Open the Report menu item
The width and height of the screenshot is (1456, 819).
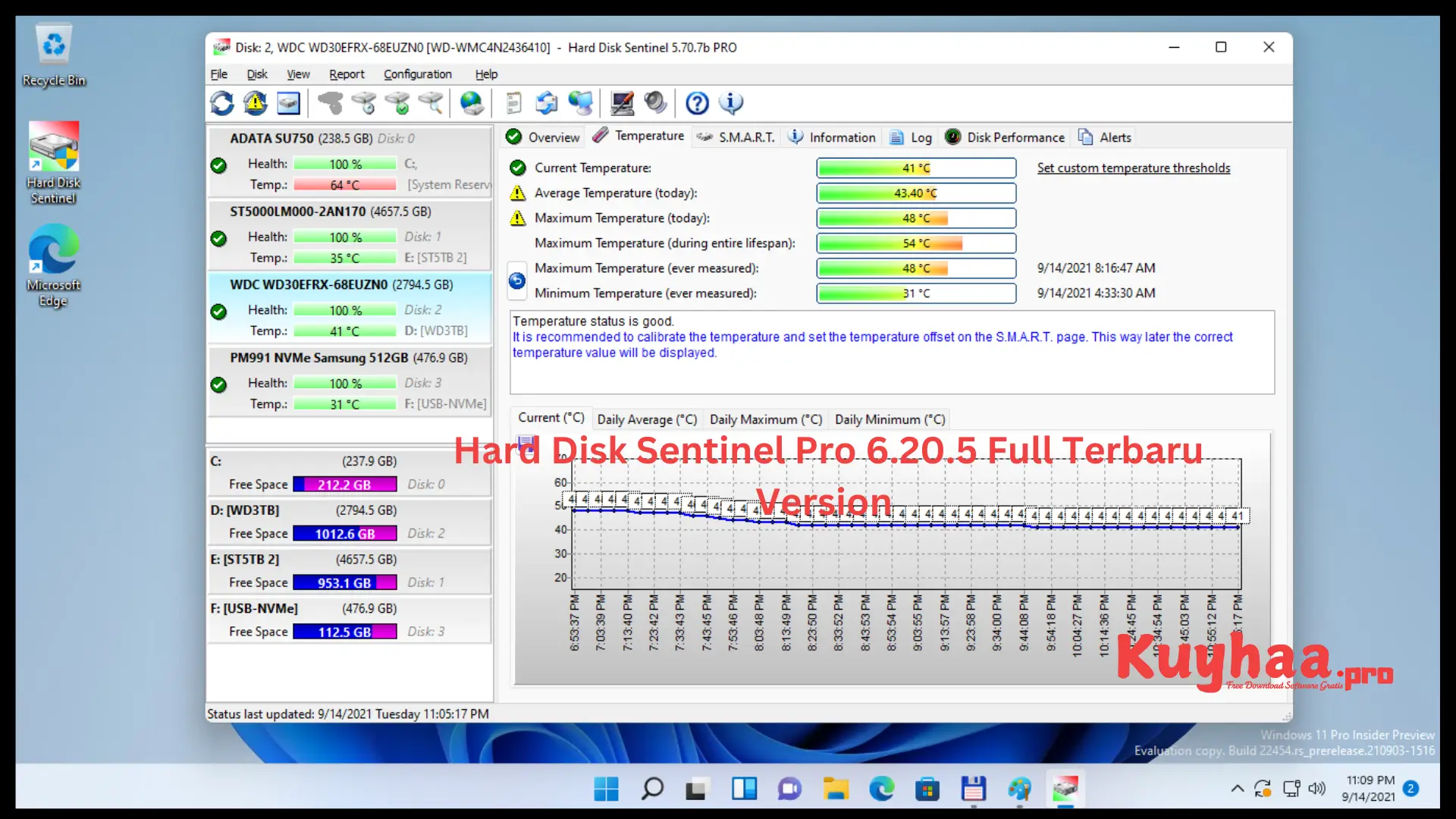tap(347, 73)
